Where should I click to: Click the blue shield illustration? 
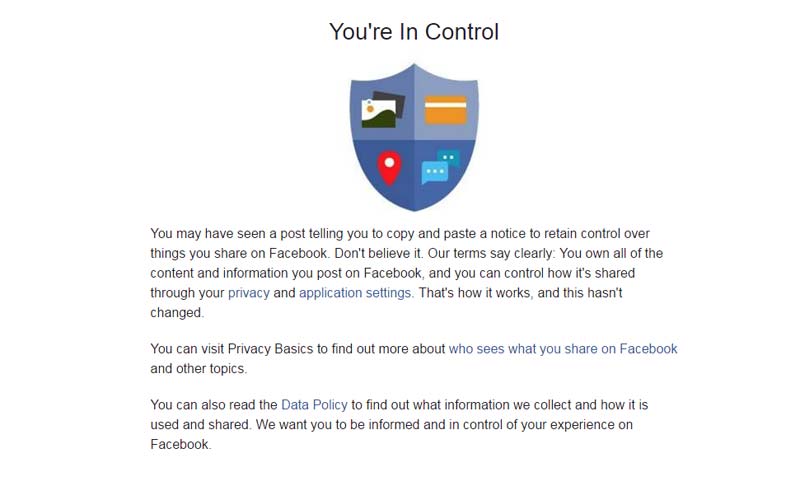tap(414, 137)
